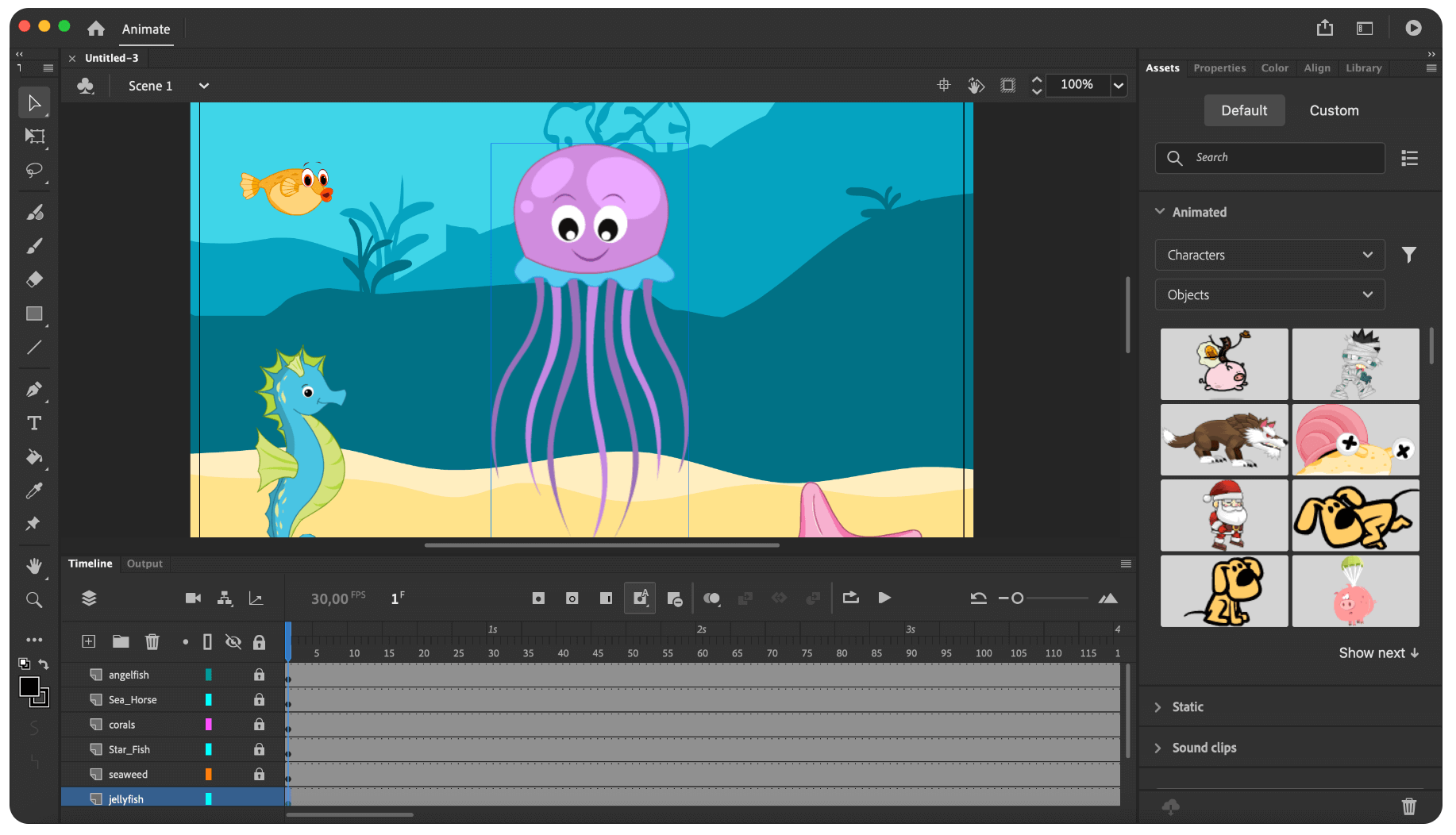Unlock the angelfish layer
This screenshot has height=835, width=1456.
pos(259,675)
